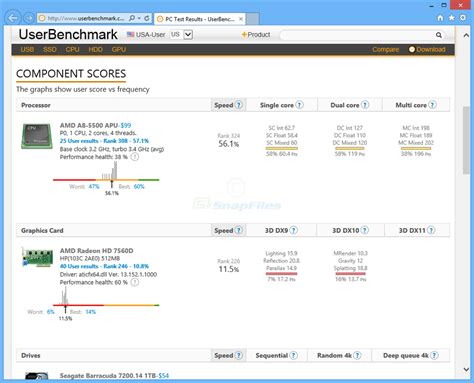Image resolution: width=474 pixels, height=383 pixels.
Task: Click the help icon next to 3D DX10
Action: point(365,230)
